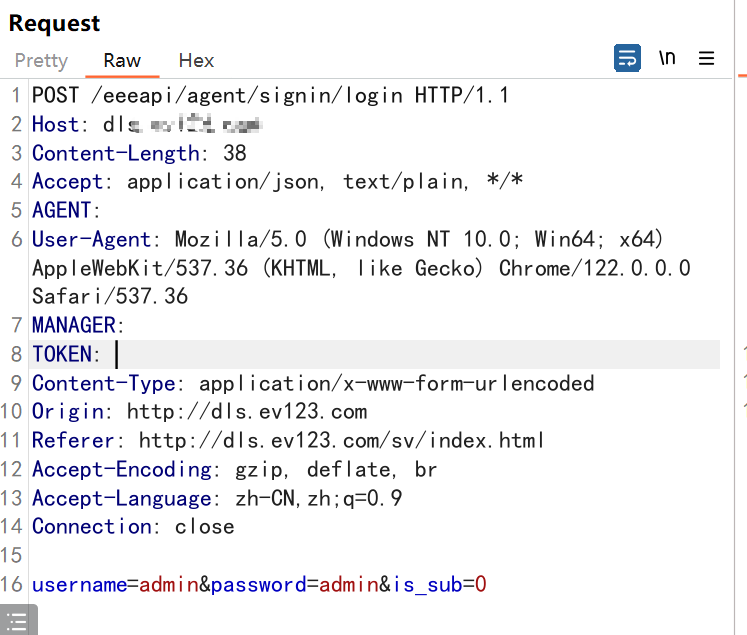The width and height of the screenshot is (747, 635).
Task: Click the Origin header URL
Action: pyautogui.click(x=247, y=412)
